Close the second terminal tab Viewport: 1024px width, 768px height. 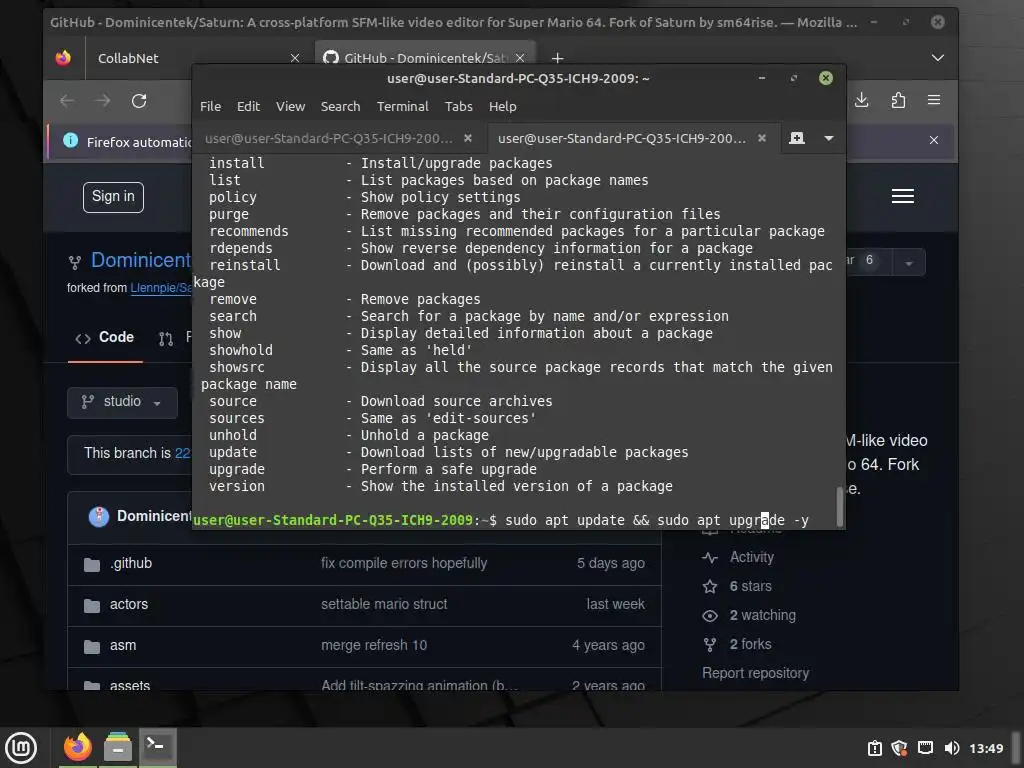(761, 138)
